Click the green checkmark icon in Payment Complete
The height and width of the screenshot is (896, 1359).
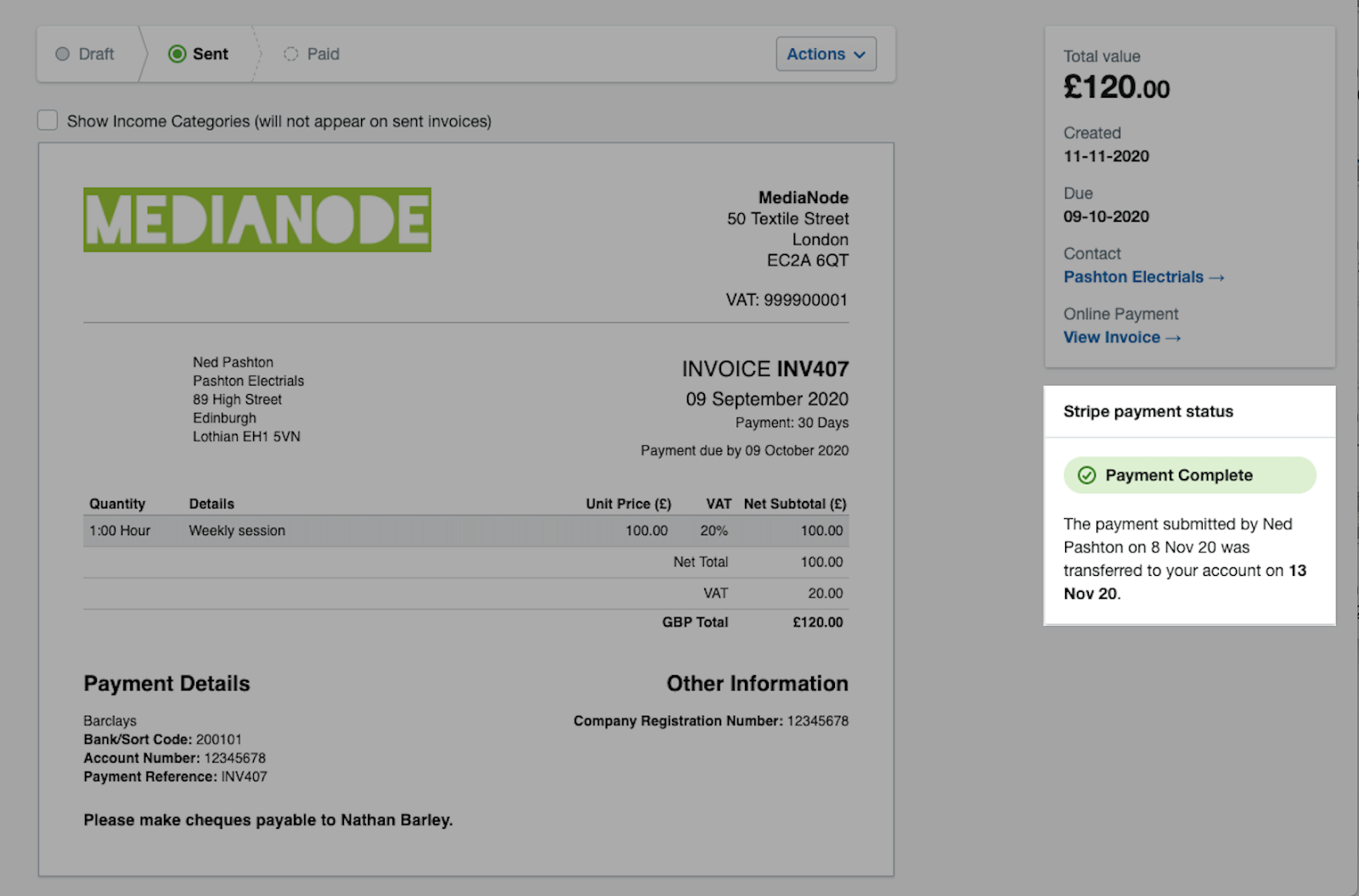[1086, 476]
